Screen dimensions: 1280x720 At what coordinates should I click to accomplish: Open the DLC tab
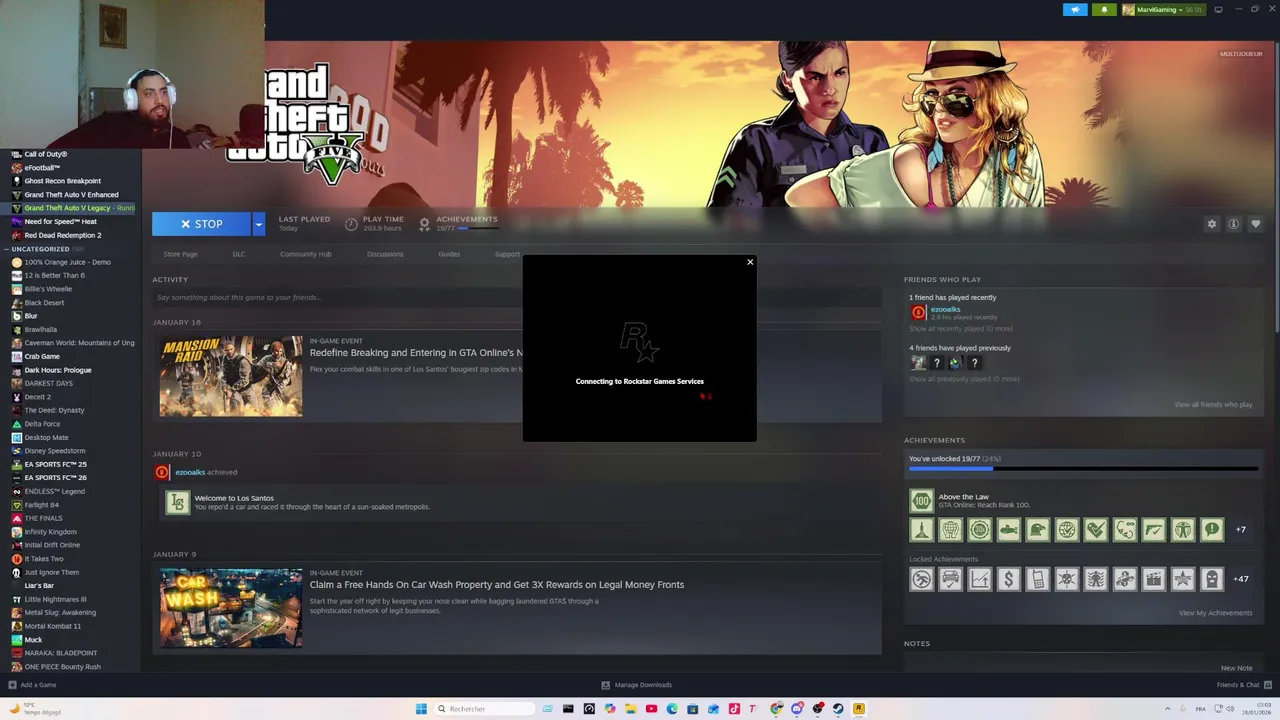click(239, 254)
